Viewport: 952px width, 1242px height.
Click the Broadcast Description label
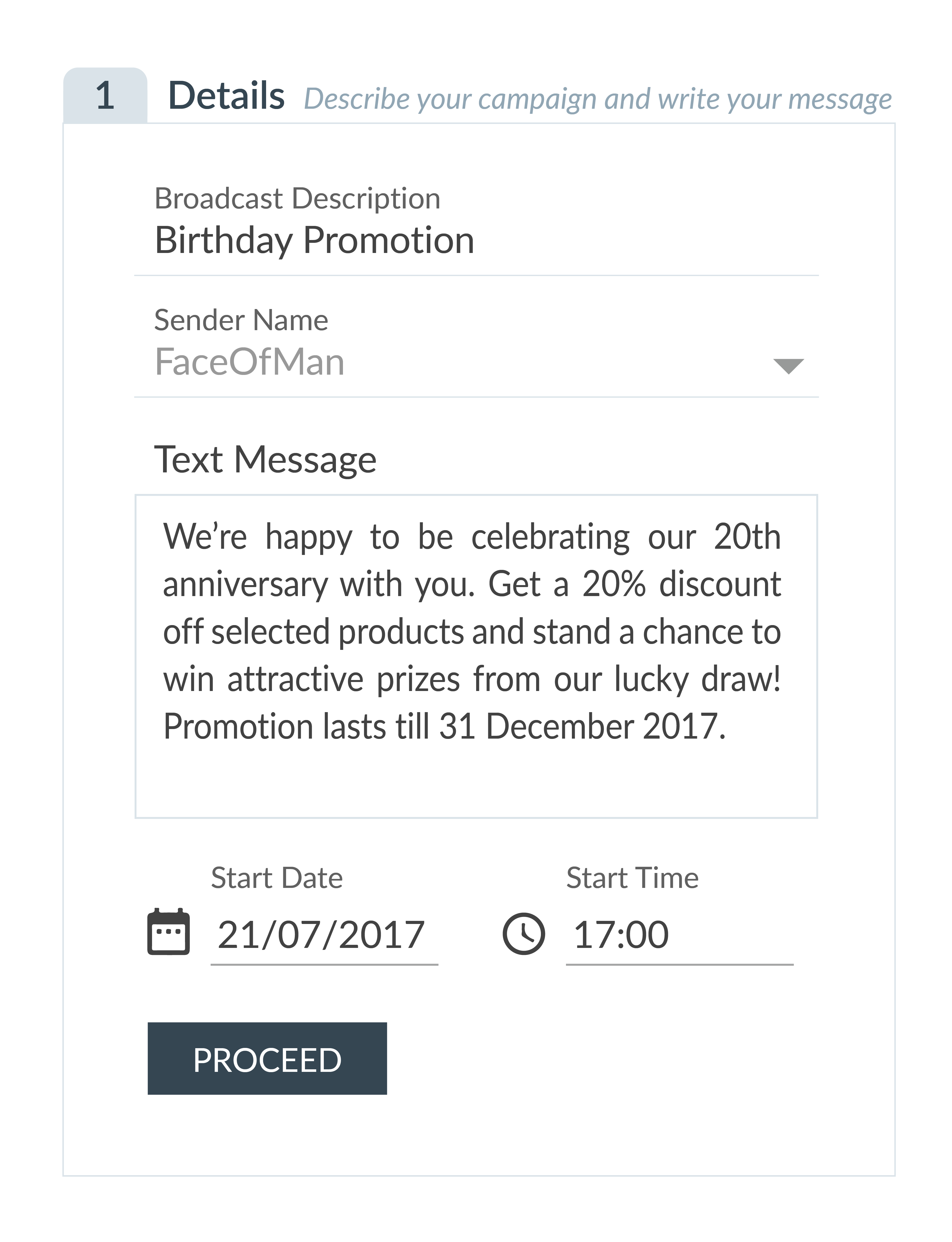[x=298, y=199]
